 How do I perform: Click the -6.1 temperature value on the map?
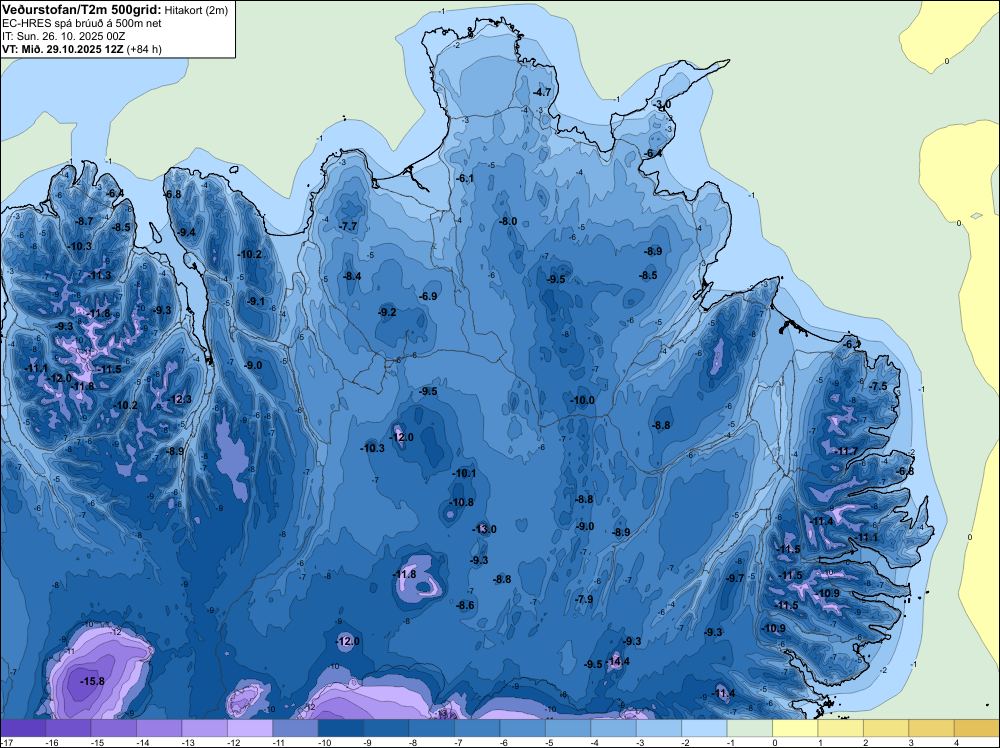click(x=466, y=179)
